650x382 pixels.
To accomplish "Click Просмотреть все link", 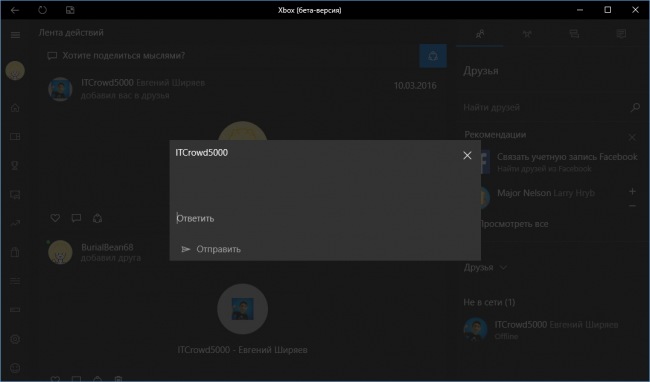I will click(514, 224).
